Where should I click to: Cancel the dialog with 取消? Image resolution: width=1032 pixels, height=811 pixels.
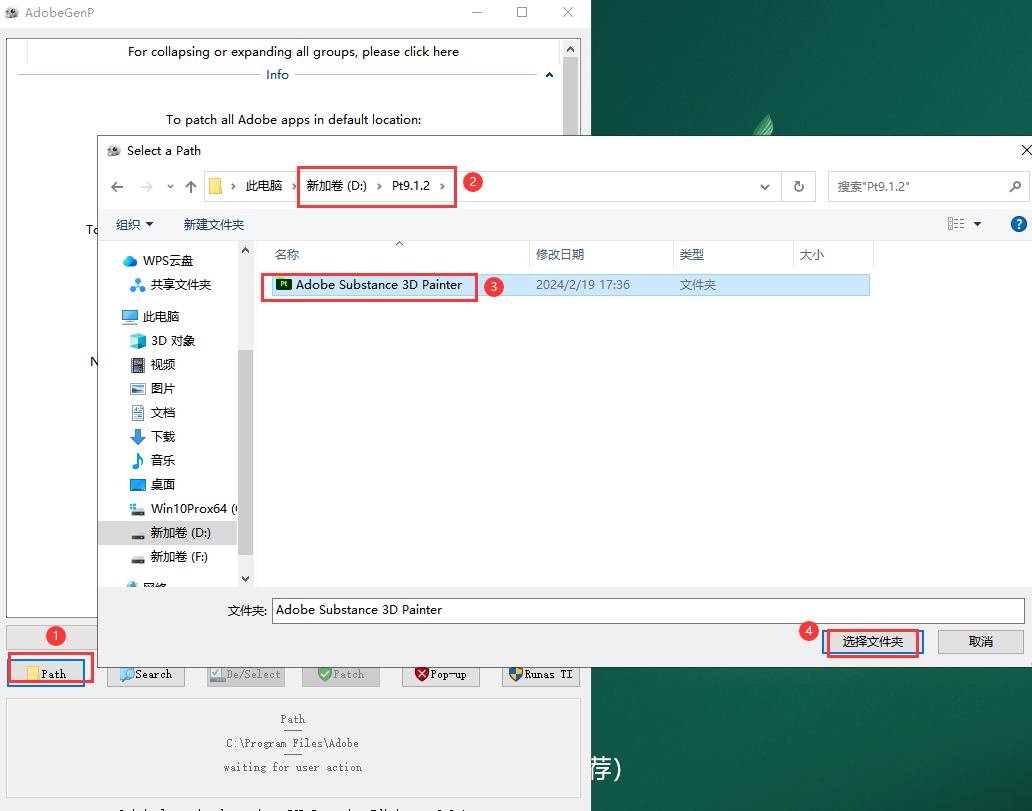[x=981, y=642]
